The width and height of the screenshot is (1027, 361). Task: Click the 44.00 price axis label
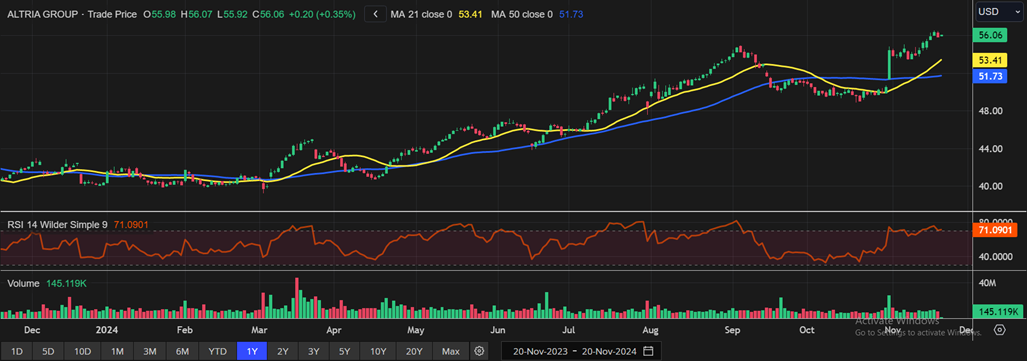pyautogui.click(x=990, y=149)
